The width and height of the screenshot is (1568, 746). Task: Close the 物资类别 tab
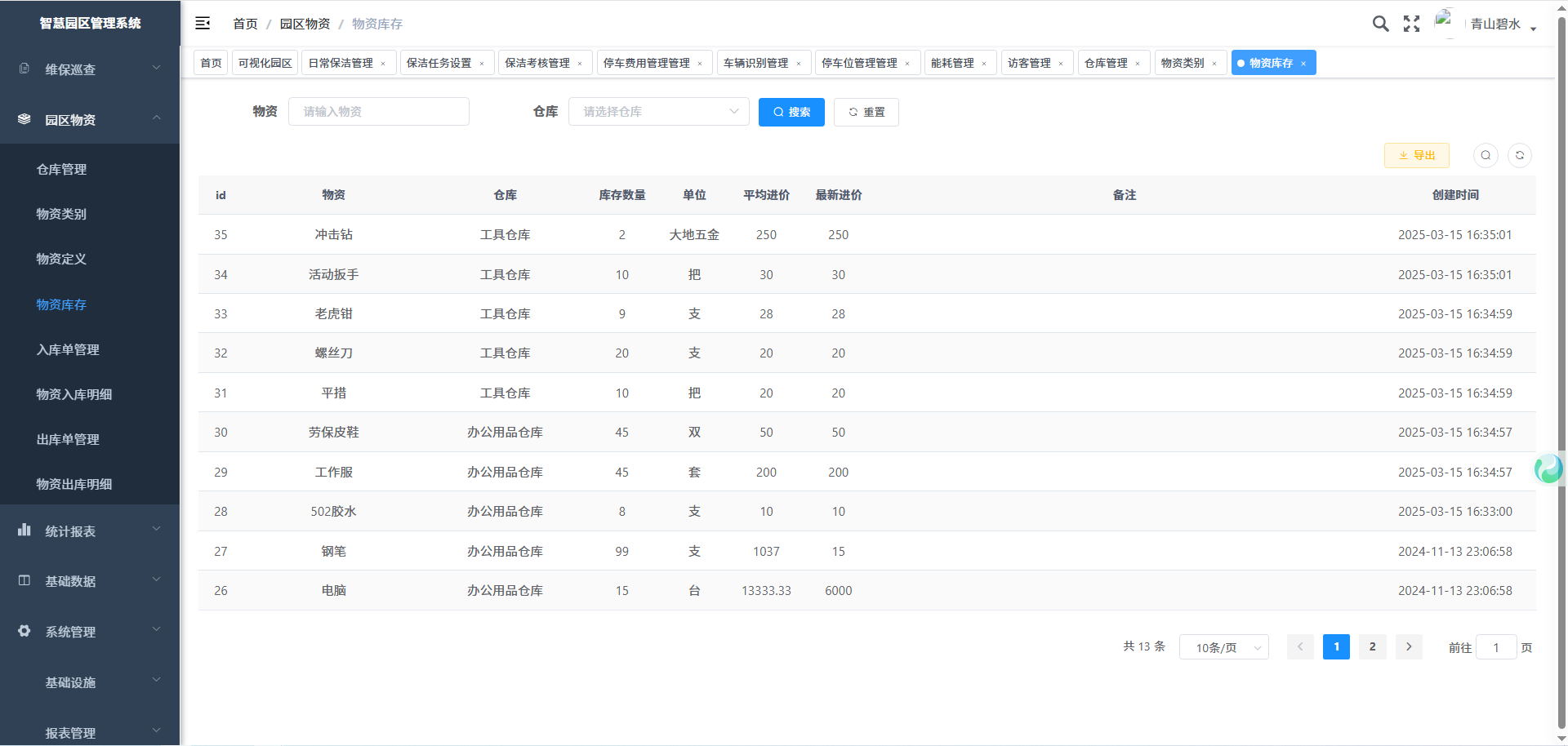click(1214, 64)
